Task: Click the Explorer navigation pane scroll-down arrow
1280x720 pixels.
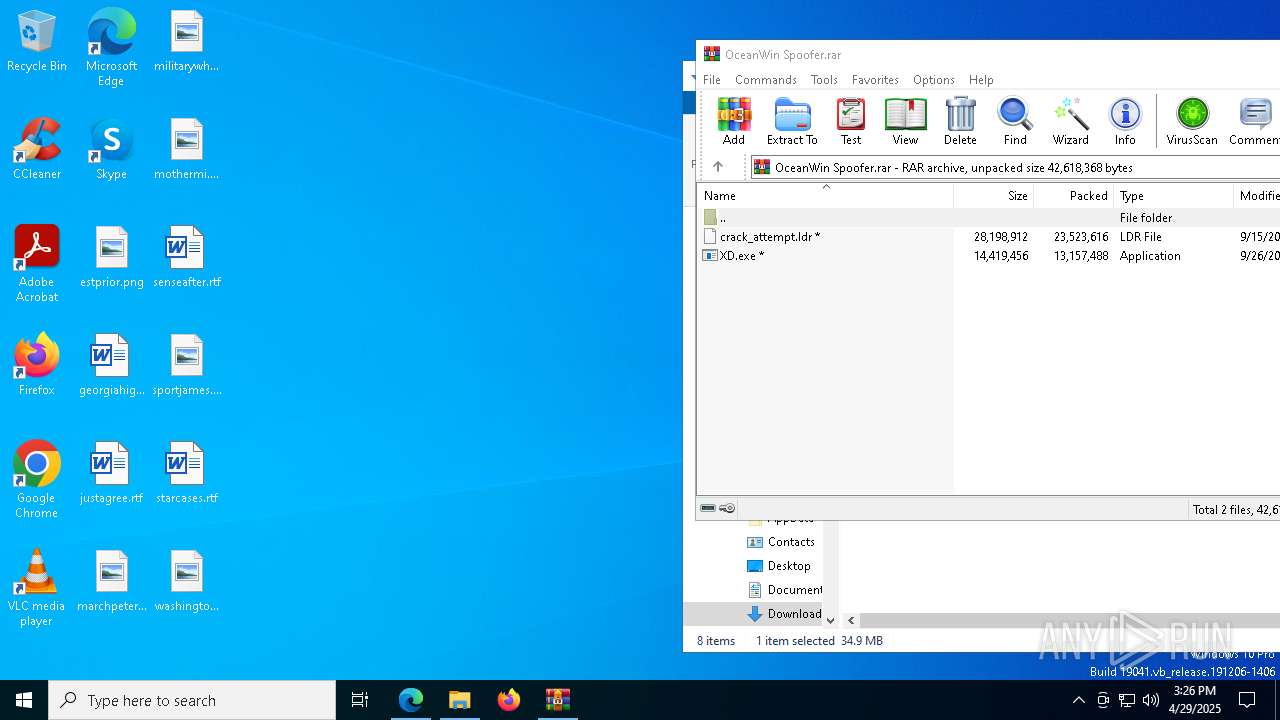Action: click(x=830, y=620)
